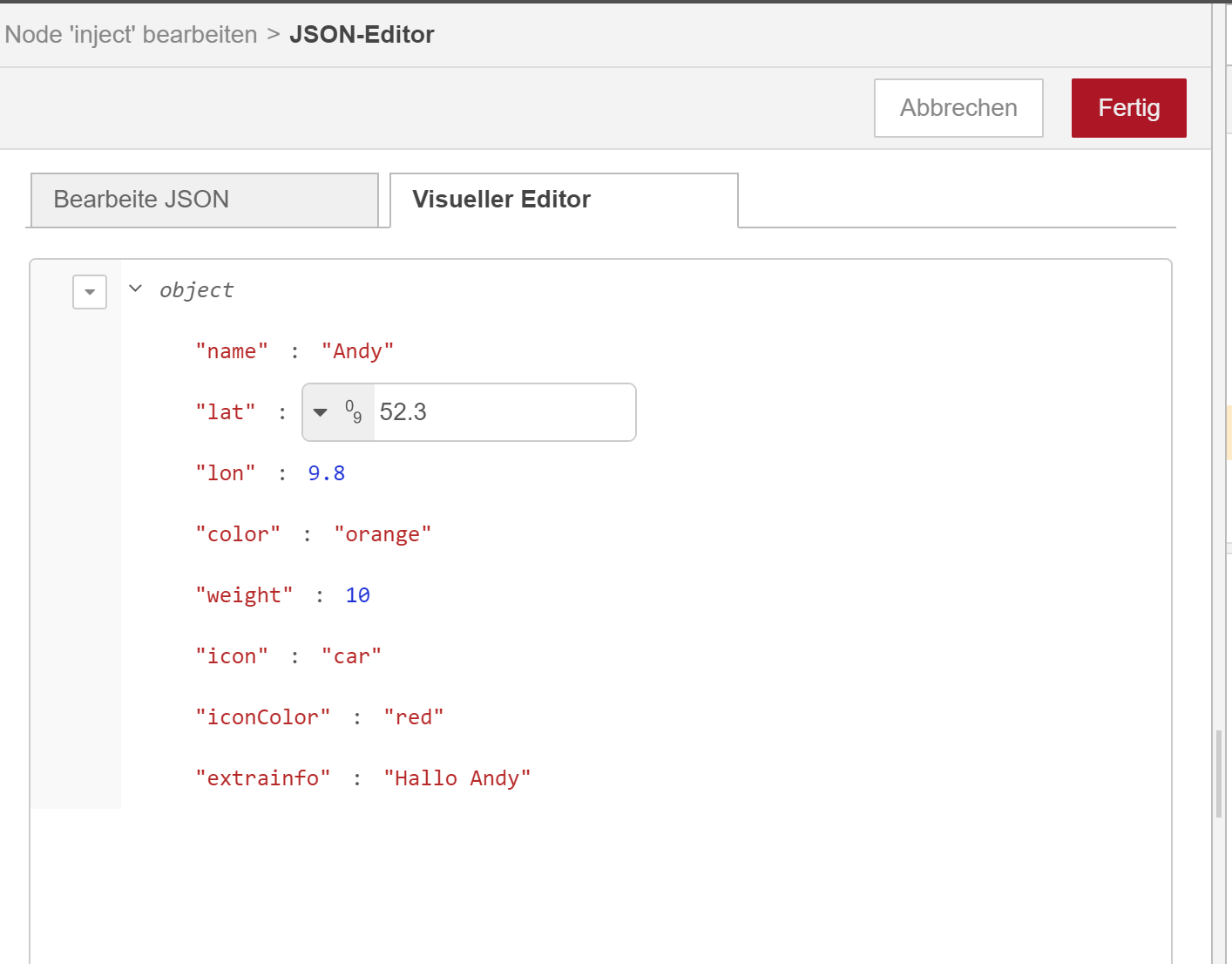Click the "color" key
Viewport: 1232px width, 964px height.
point(238,534)
